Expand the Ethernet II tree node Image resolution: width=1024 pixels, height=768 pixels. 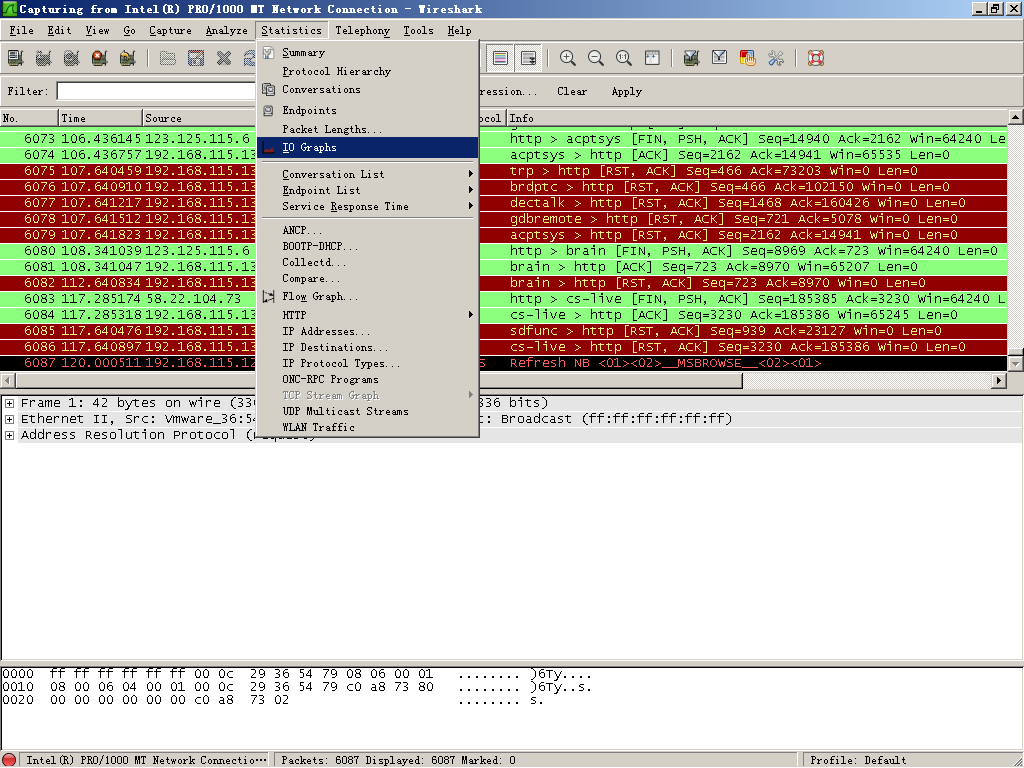[x=9, y=419]
